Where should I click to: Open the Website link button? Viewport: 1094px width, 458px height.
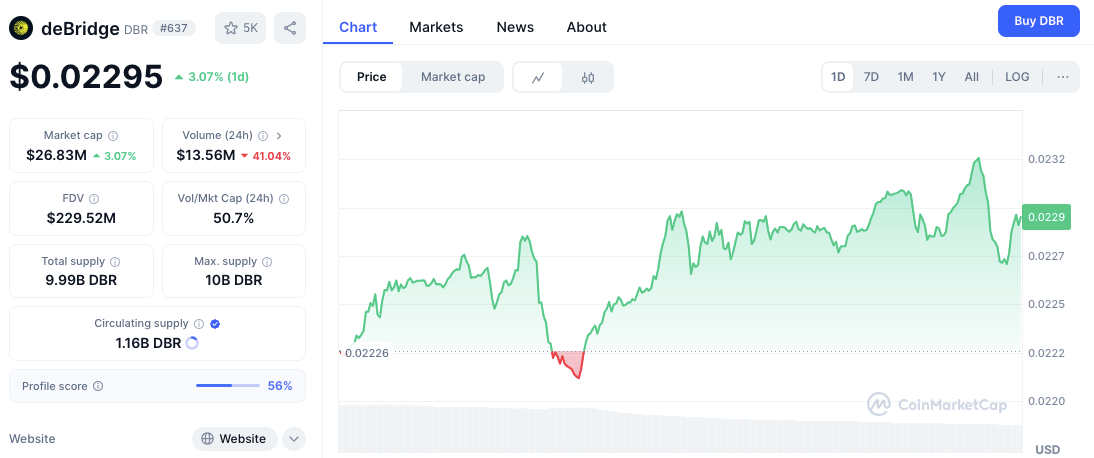[234, 438]
